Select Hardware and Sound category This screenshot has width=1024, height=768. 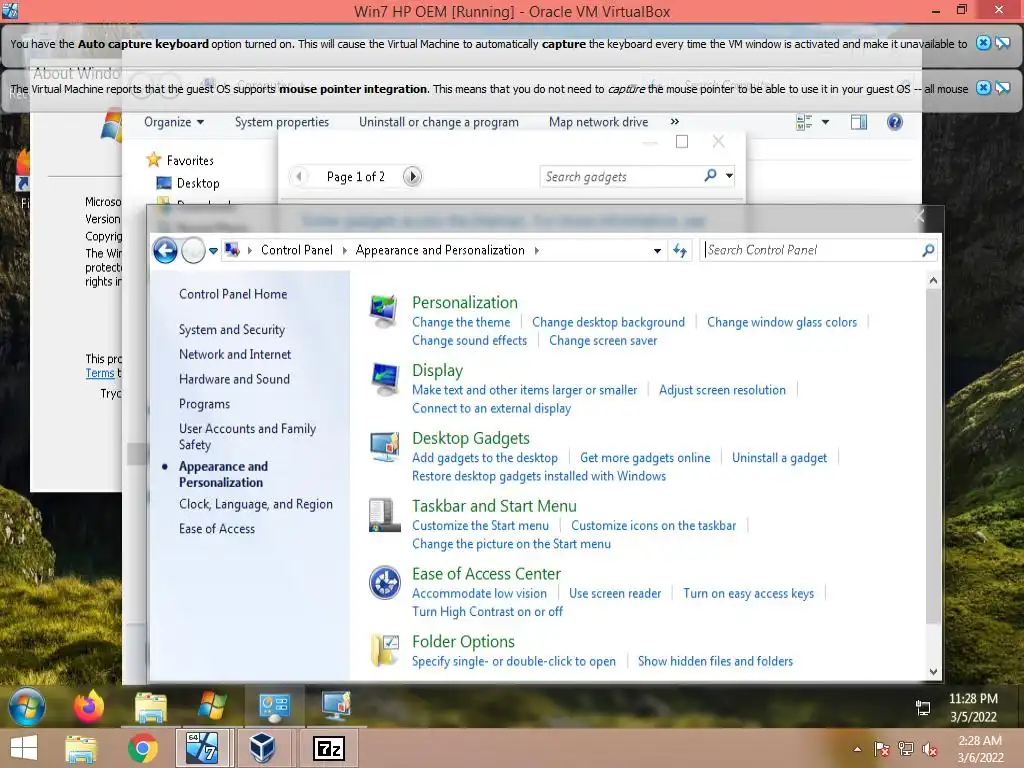pos(234,379)
